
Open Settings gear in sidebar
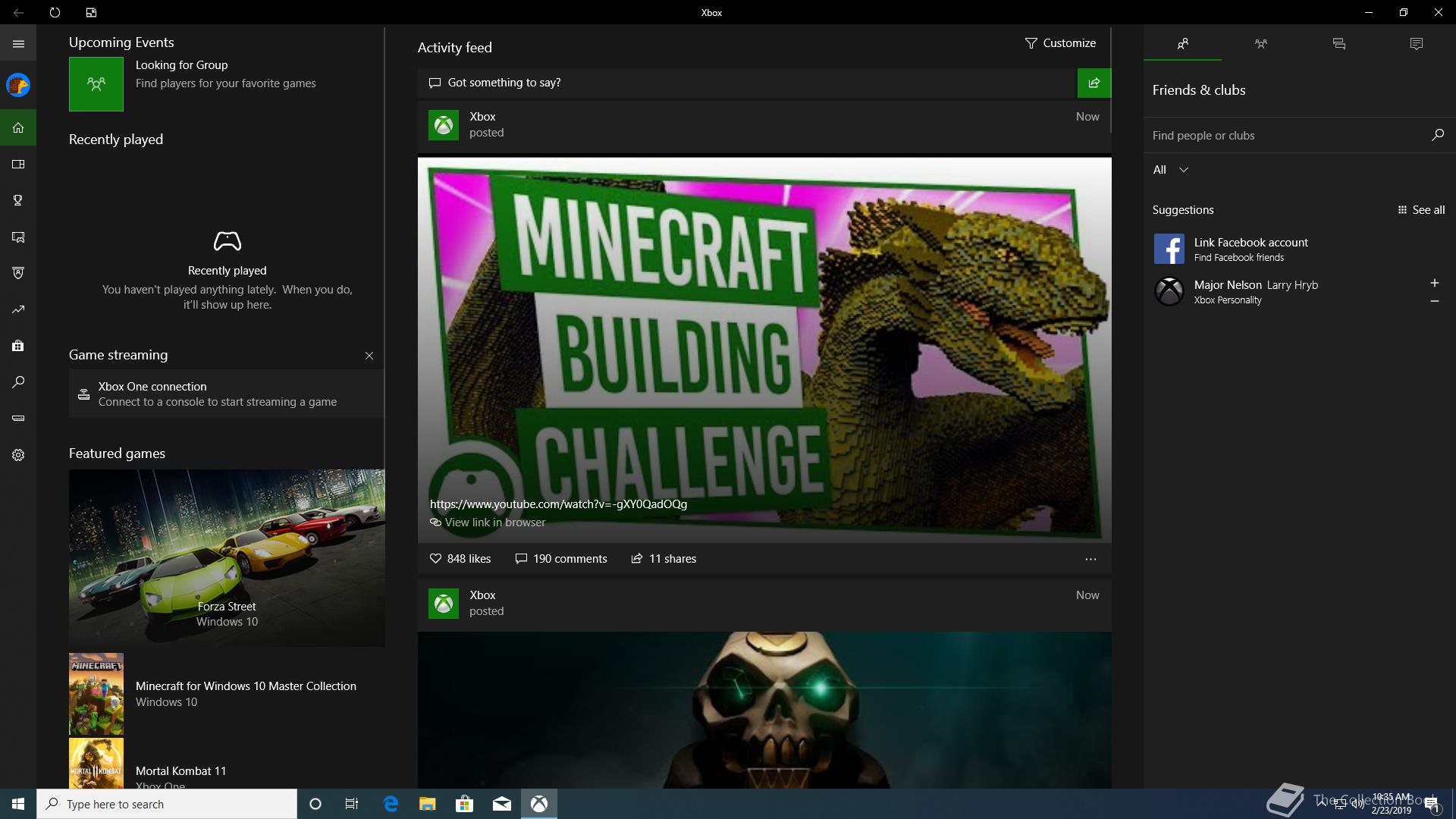(x=18, y=455)
